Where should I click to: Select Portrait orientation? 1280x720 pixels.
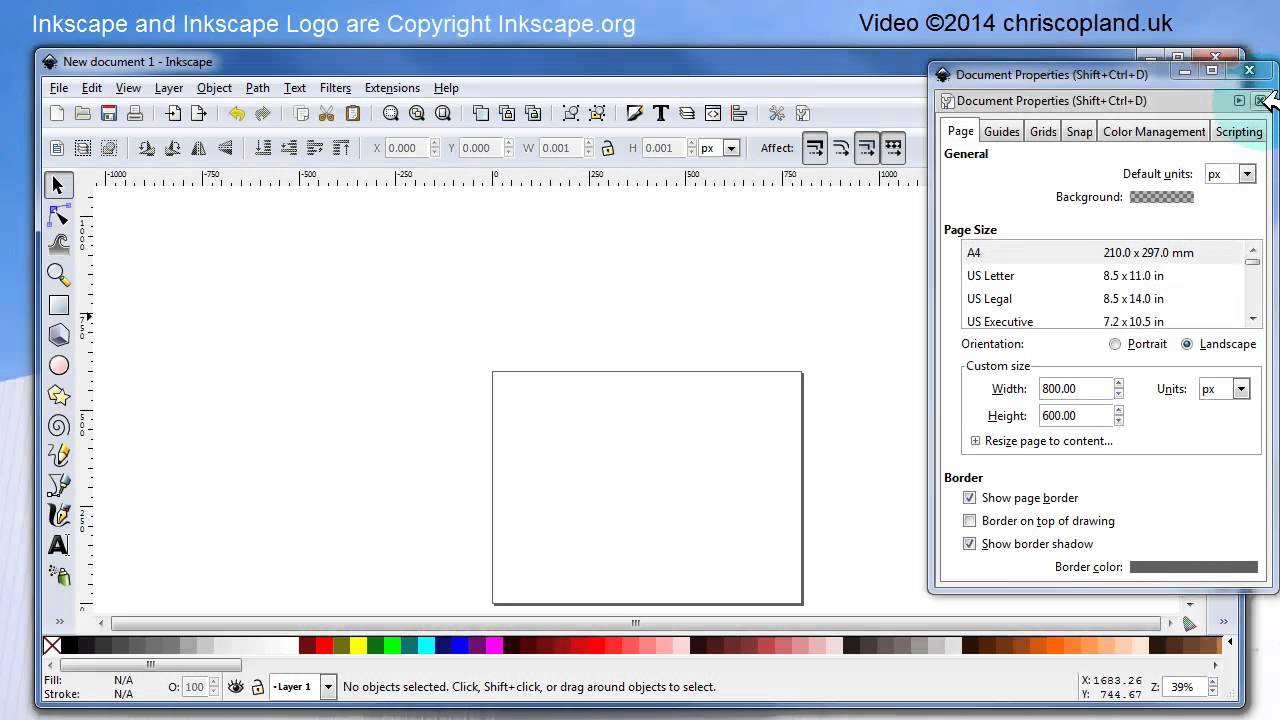[x=1115, y=344]
